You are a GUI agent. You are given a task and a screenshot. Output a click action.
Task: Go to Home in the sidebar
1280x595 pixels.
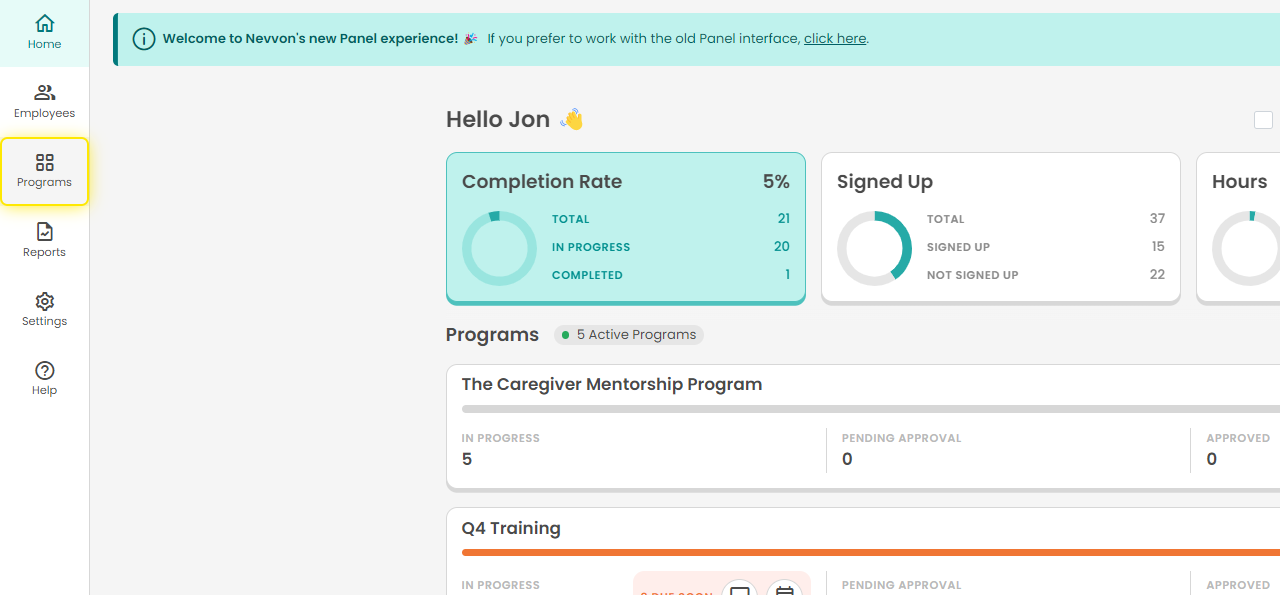[x=44, y=32]
